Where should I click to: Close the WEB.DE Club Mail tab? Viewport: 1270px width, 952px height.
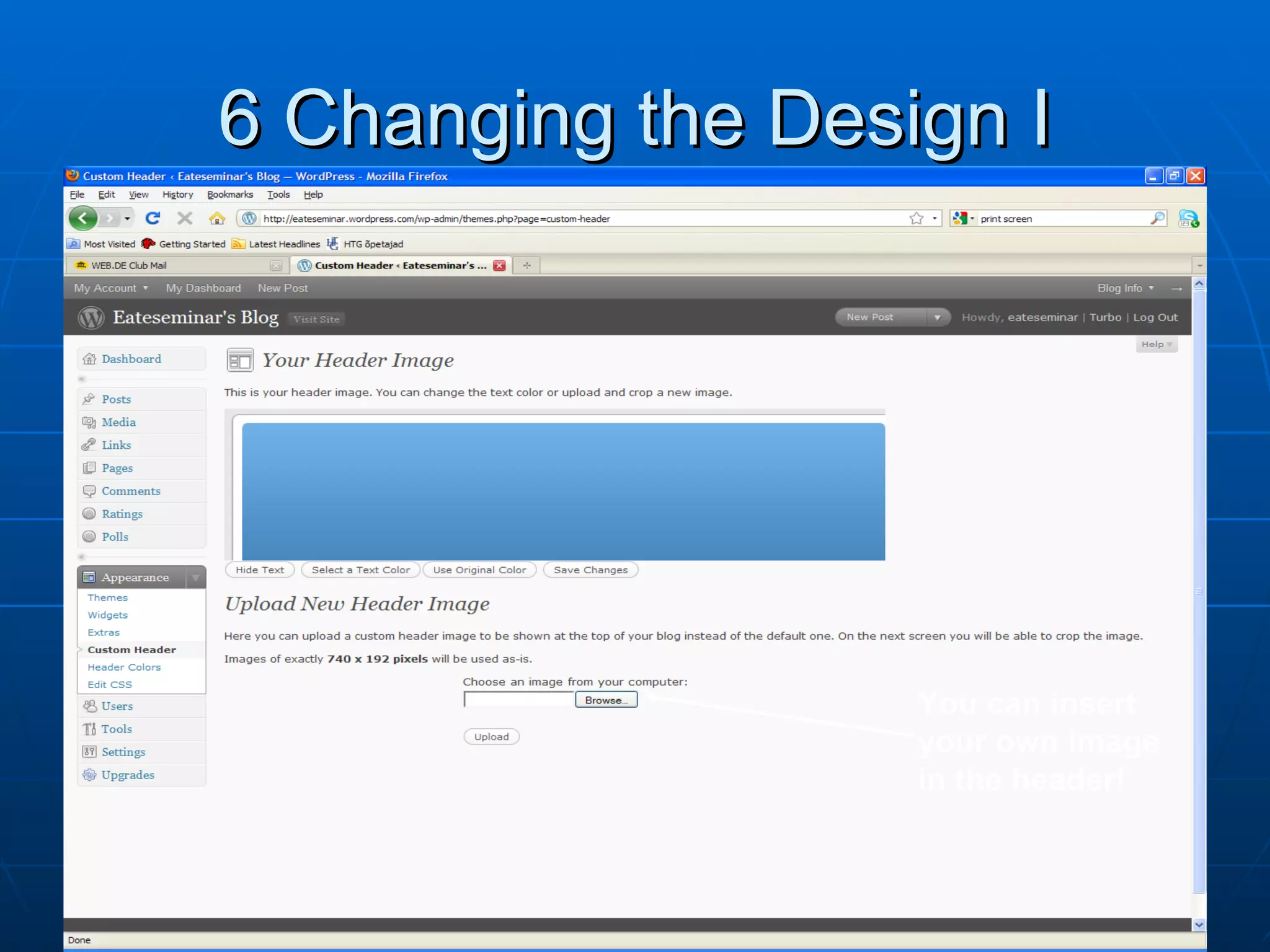pyautogui.click(x=276, y=265)
